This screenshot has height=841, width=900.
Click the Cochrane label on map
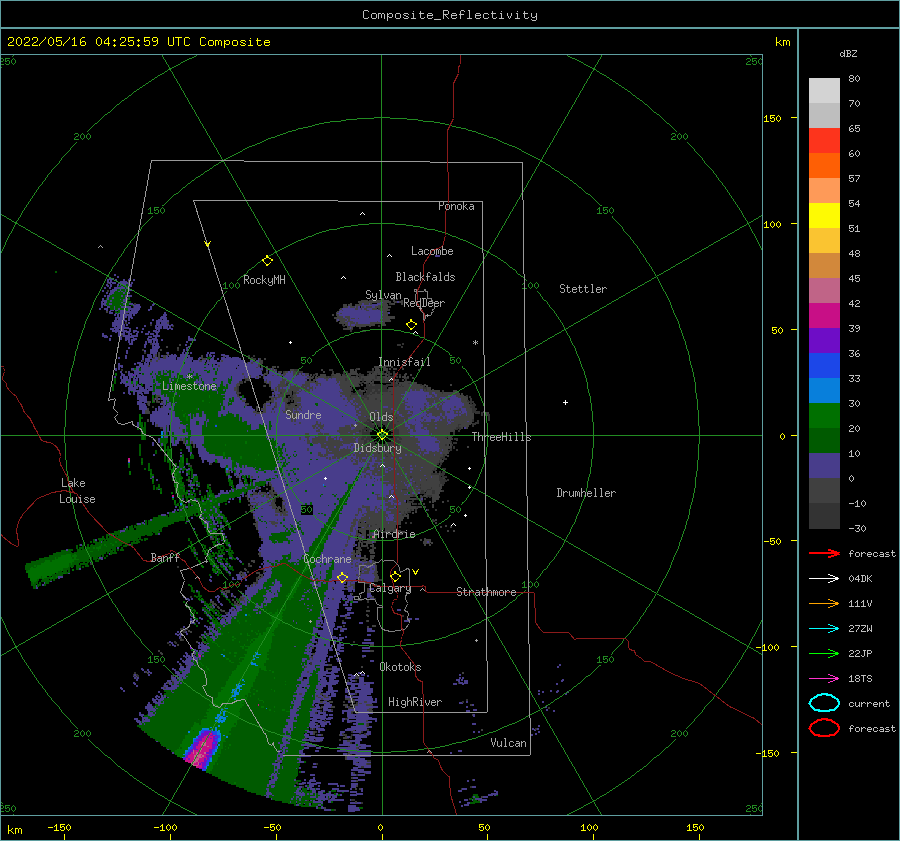[327, 559]
